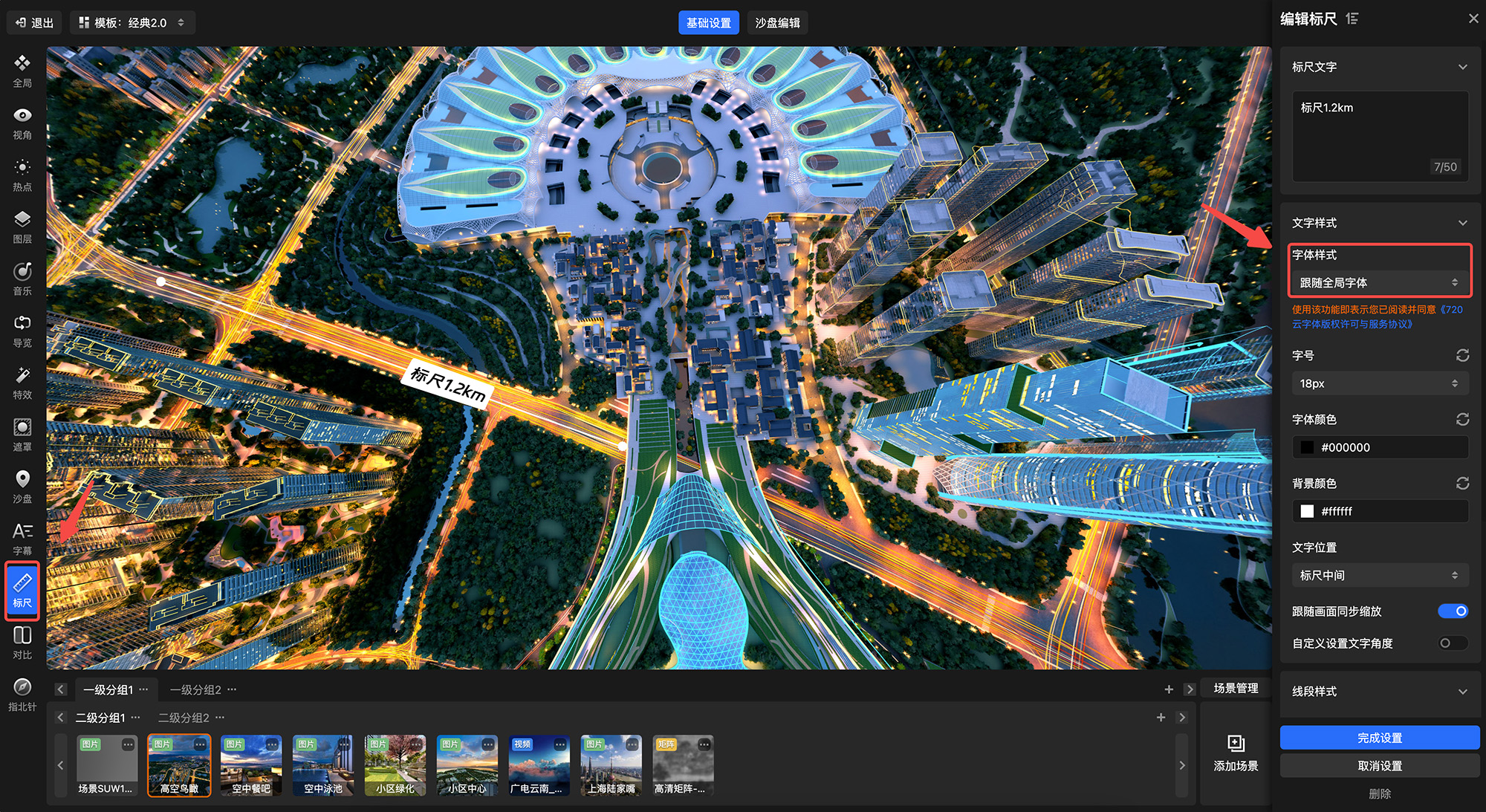Screen dimensions: 1486x812
Task: Click the 特效 effects wand icon
Action: coord(22,376)
